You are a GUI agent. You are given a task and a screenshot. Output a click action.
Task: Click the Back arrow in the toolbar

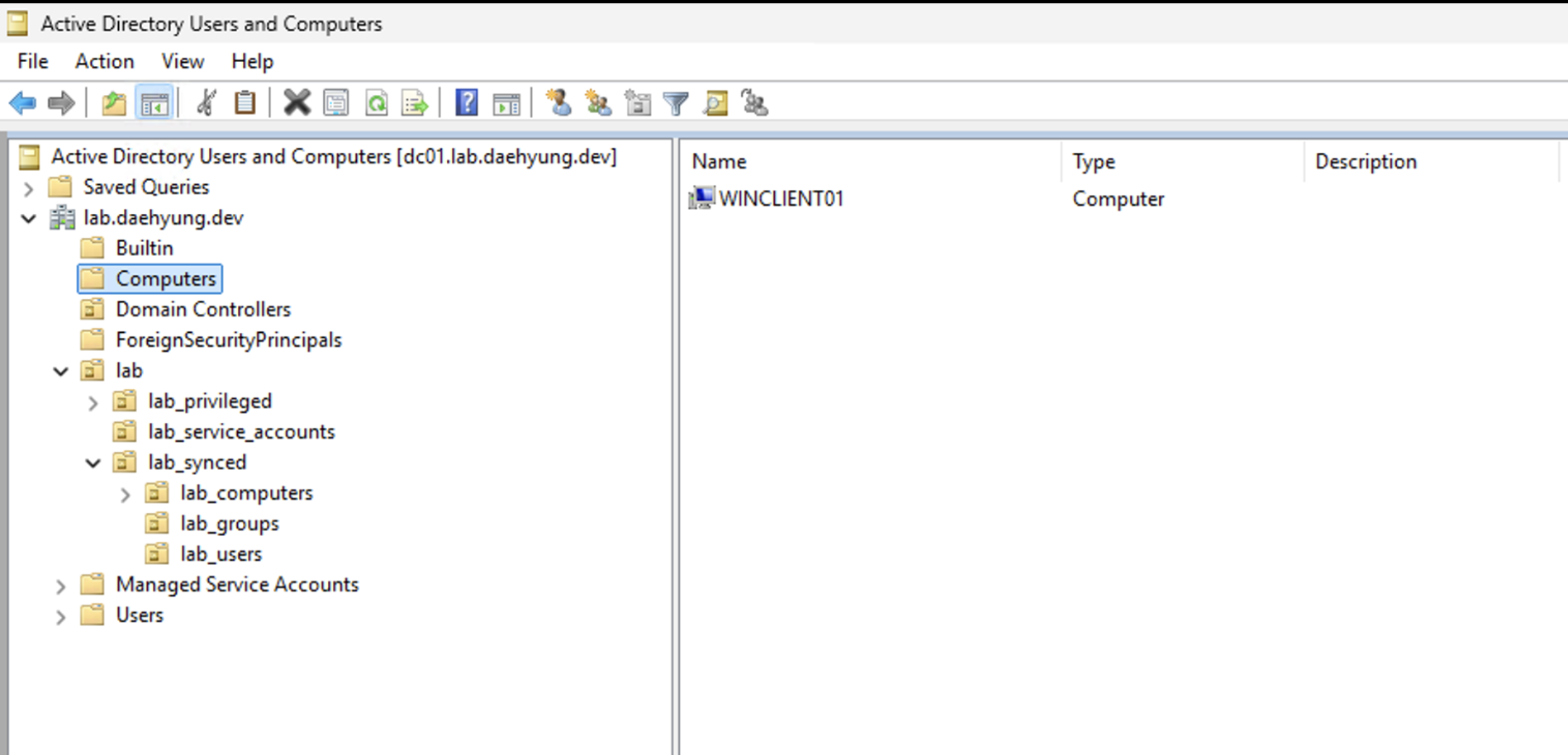click(x=22, y=103)
